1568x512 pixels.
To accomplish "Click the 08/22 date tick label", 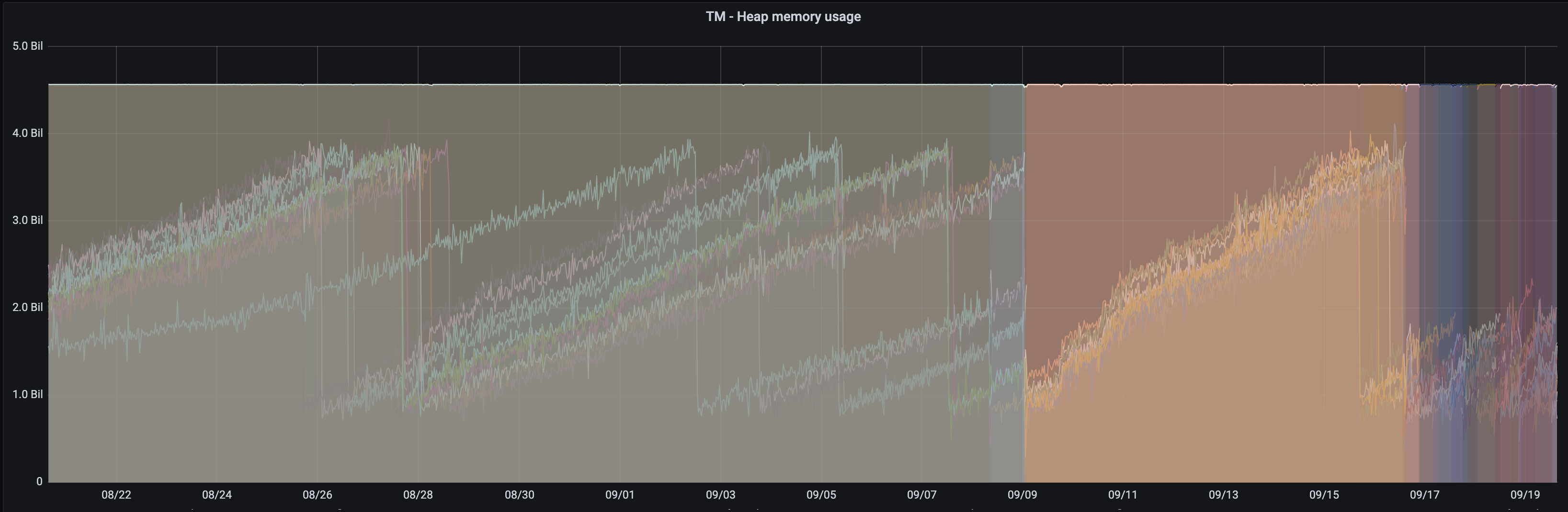I will pos(116,494).
